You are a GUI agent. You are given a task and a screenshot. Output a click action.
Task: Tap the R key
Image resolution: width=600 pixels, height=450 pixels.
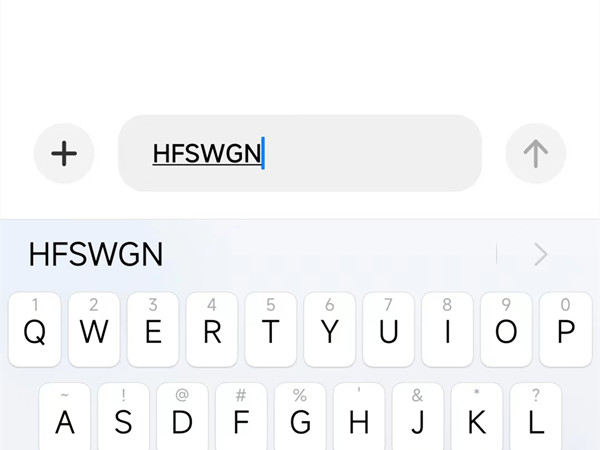click(x=212, y=329)
